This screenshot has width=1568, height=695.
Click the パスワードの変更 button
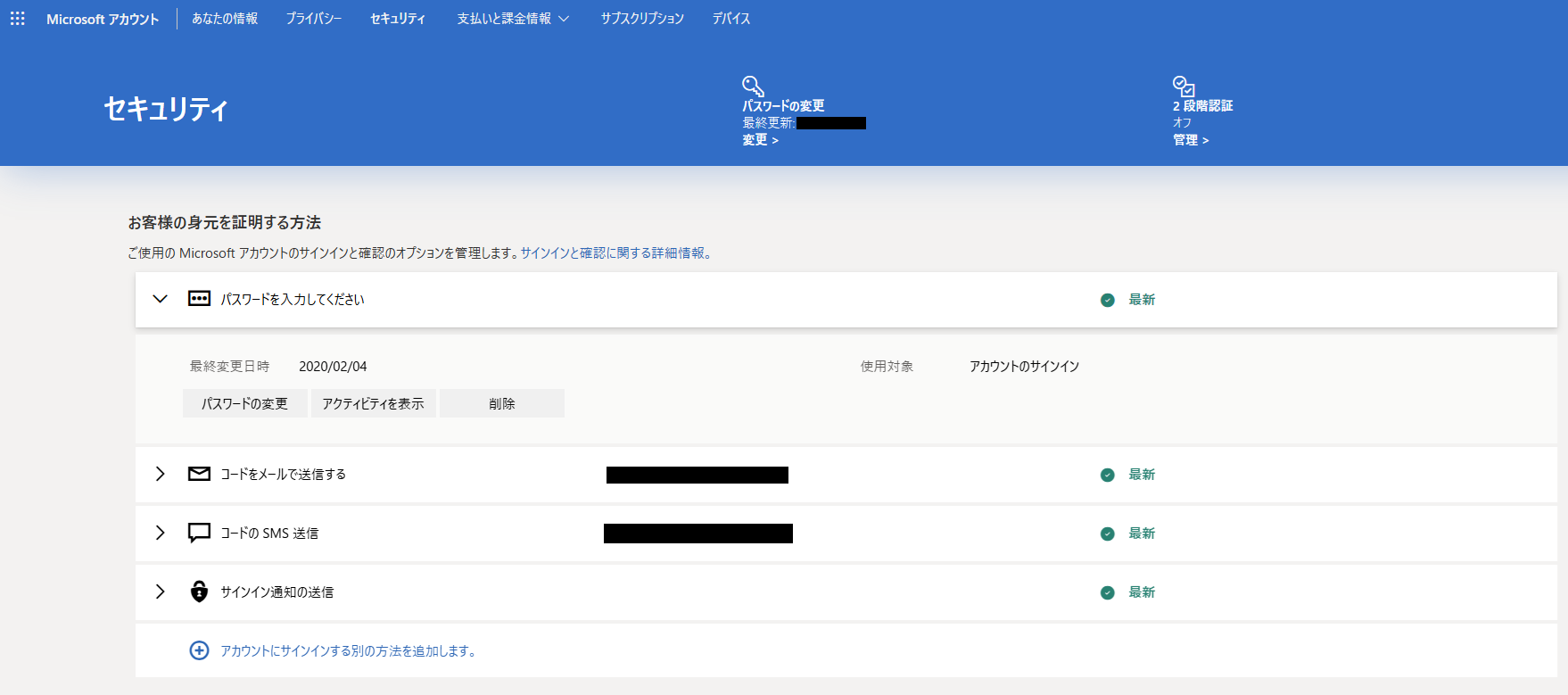245,403
